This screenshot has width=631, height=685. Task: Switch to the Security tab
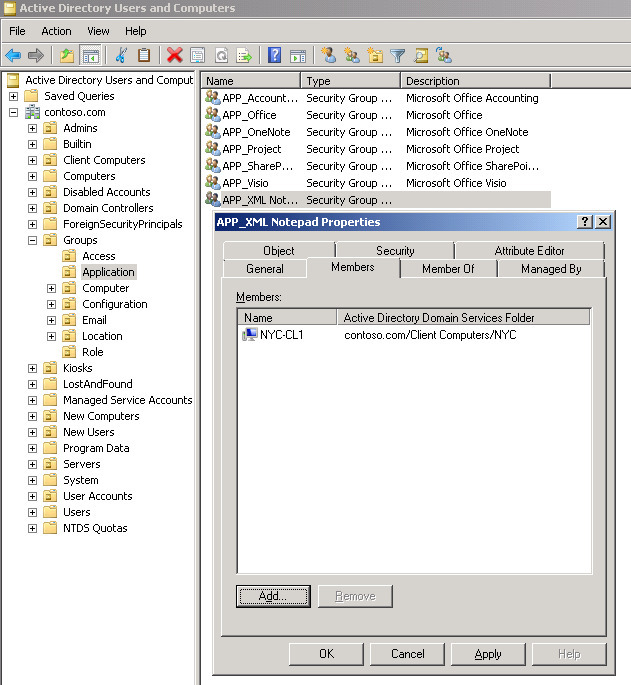(395, 251)
